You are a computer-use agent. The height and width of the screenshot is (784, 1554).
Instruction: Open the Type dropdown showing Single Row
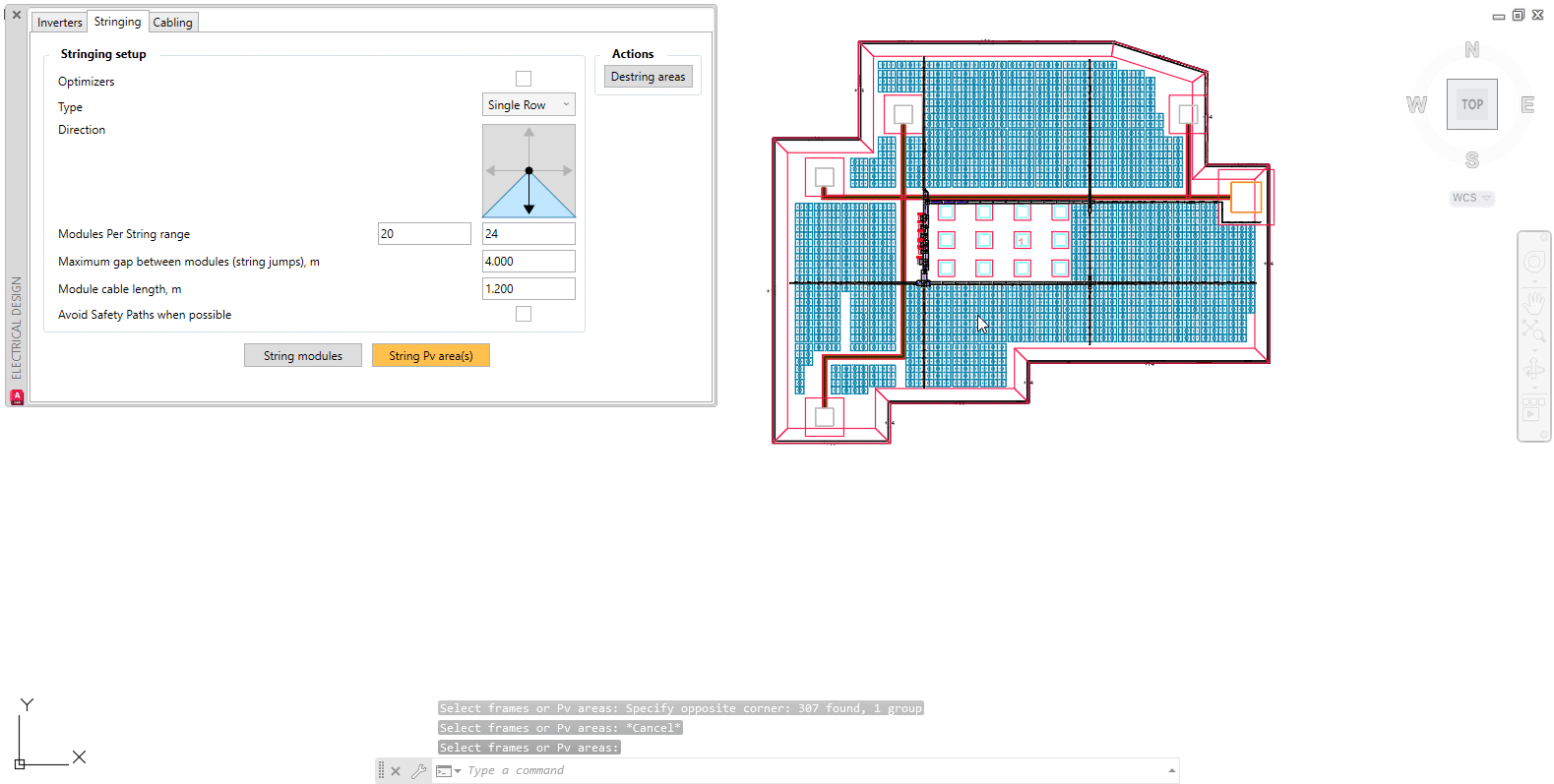pyautogui.click(x=528, y=104)
